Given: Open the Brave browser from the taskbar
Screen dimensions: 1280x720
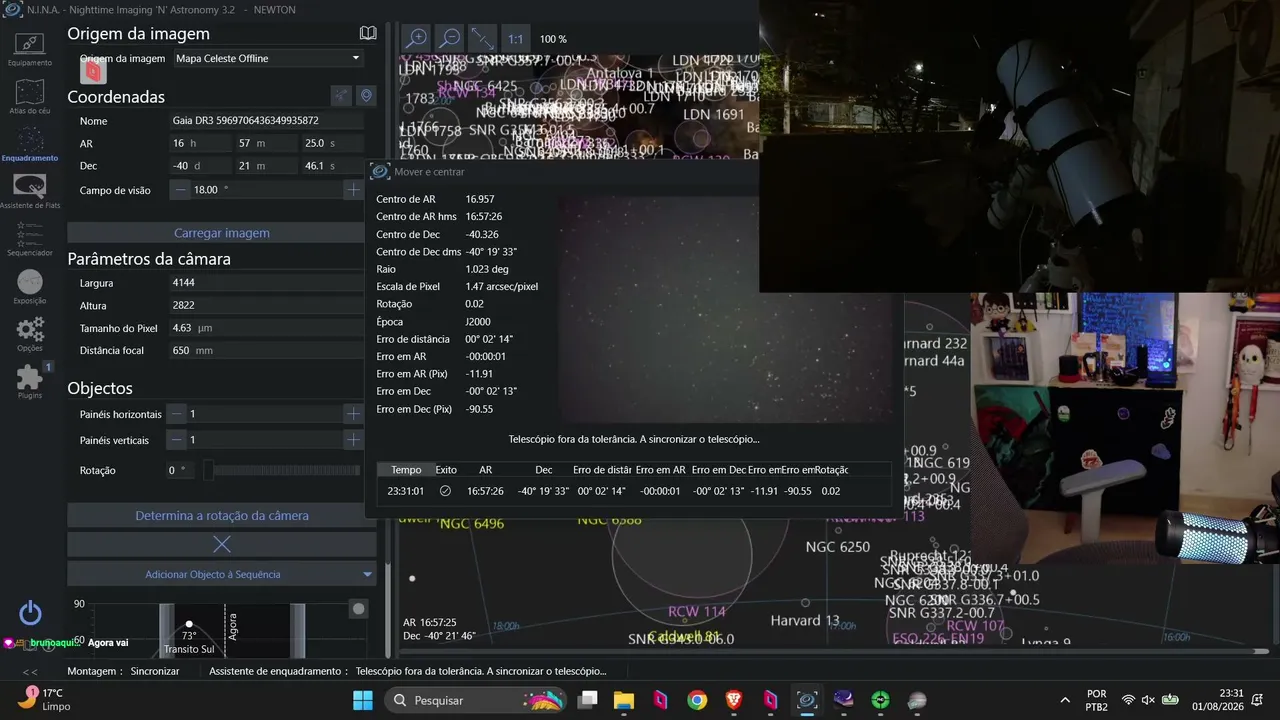Looking at the screenshot, I should [734, 700].
